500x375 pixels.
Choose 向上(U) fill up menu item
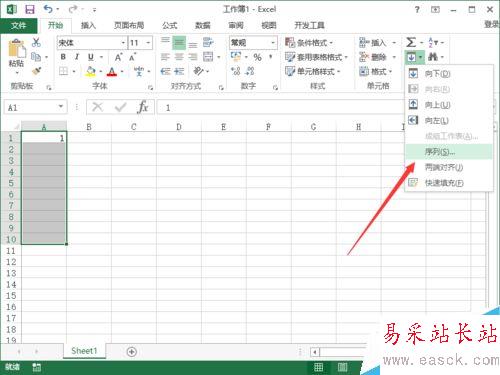point(449,105)
